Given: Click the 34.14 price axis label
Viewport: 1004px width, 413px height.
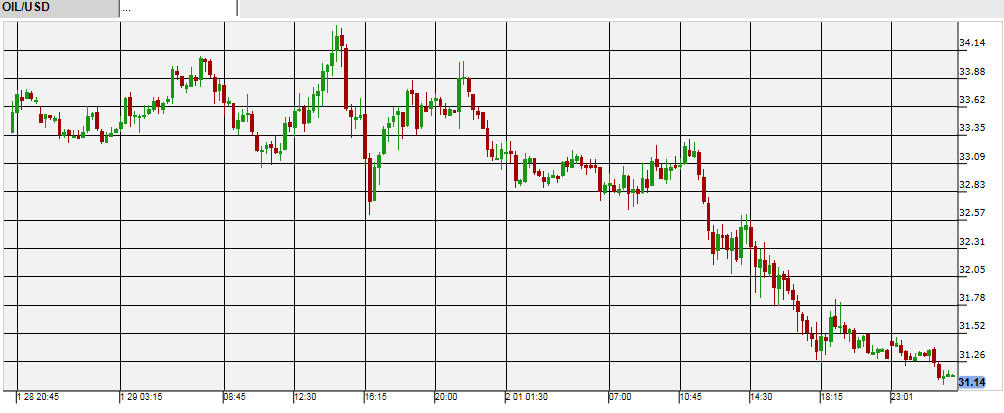Looking at the screenshot, I should click(x=973, y=43).
